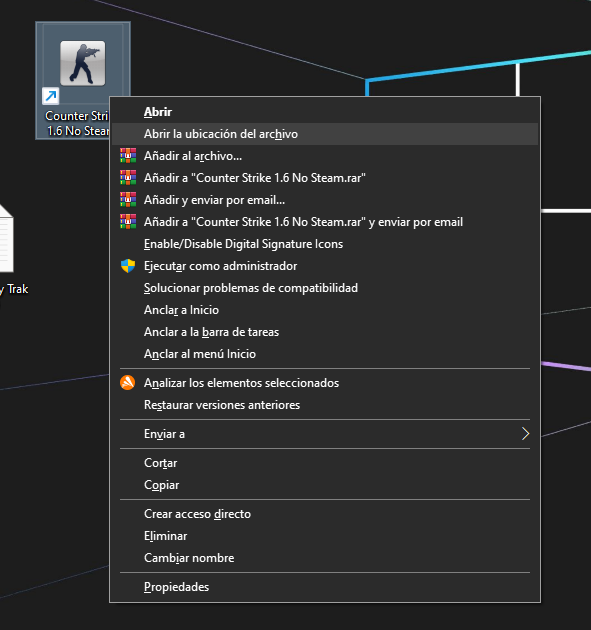Open Propiedades from the context menu
591x630 pixels.
point(325,587)
